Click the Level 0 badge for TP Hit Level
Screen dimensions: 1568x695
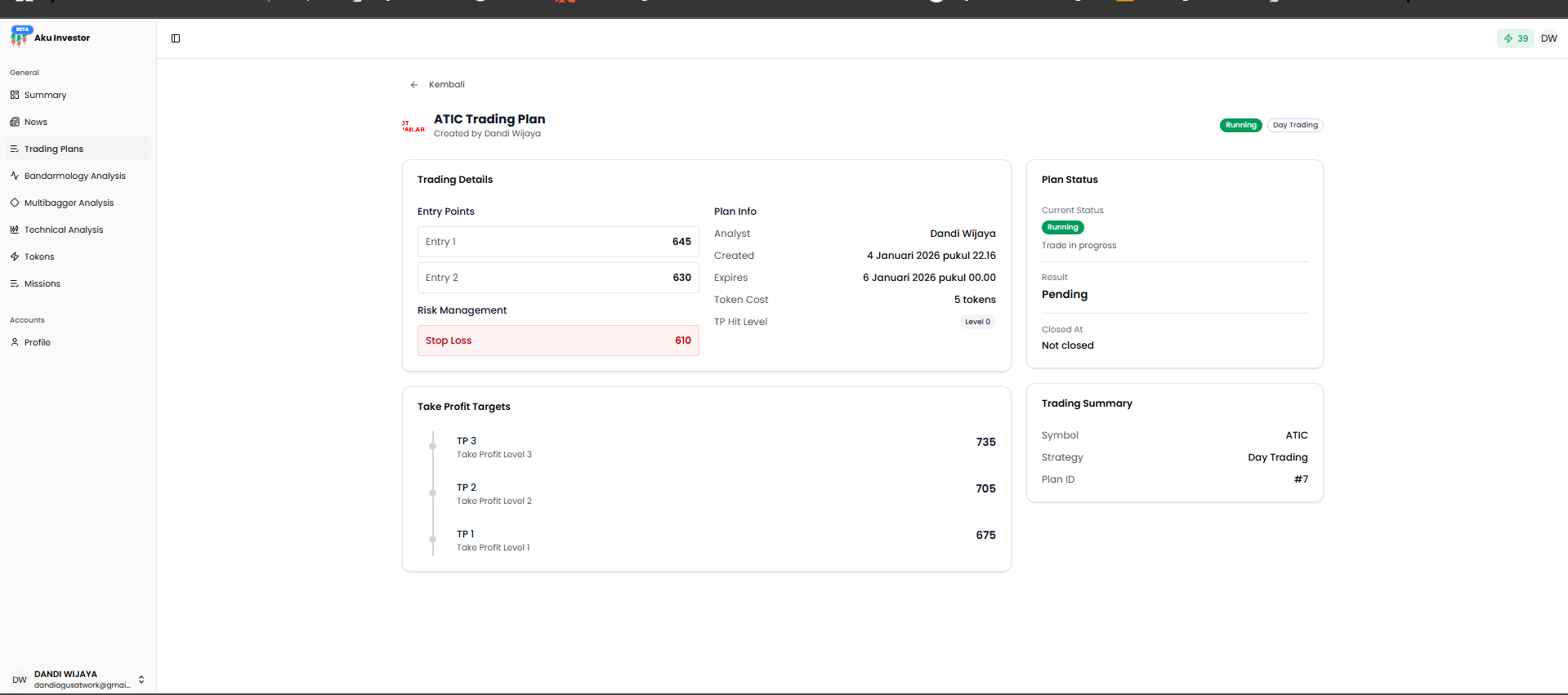click(977, 322)
